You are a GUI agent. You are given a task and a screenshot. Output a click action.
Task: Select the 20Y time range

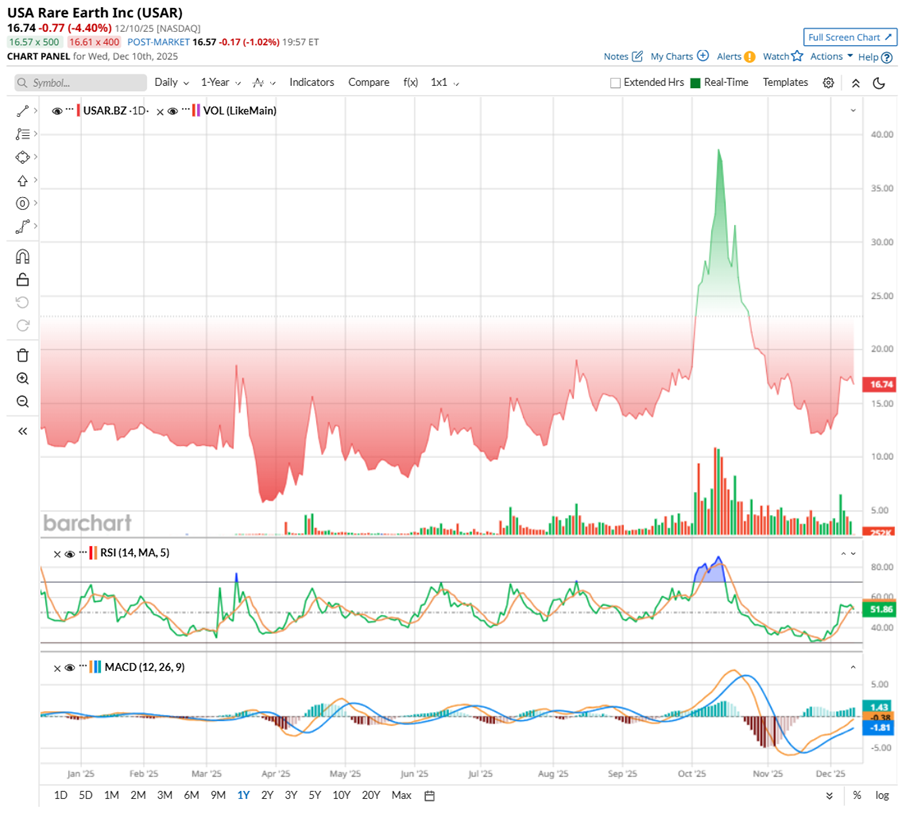370,795
